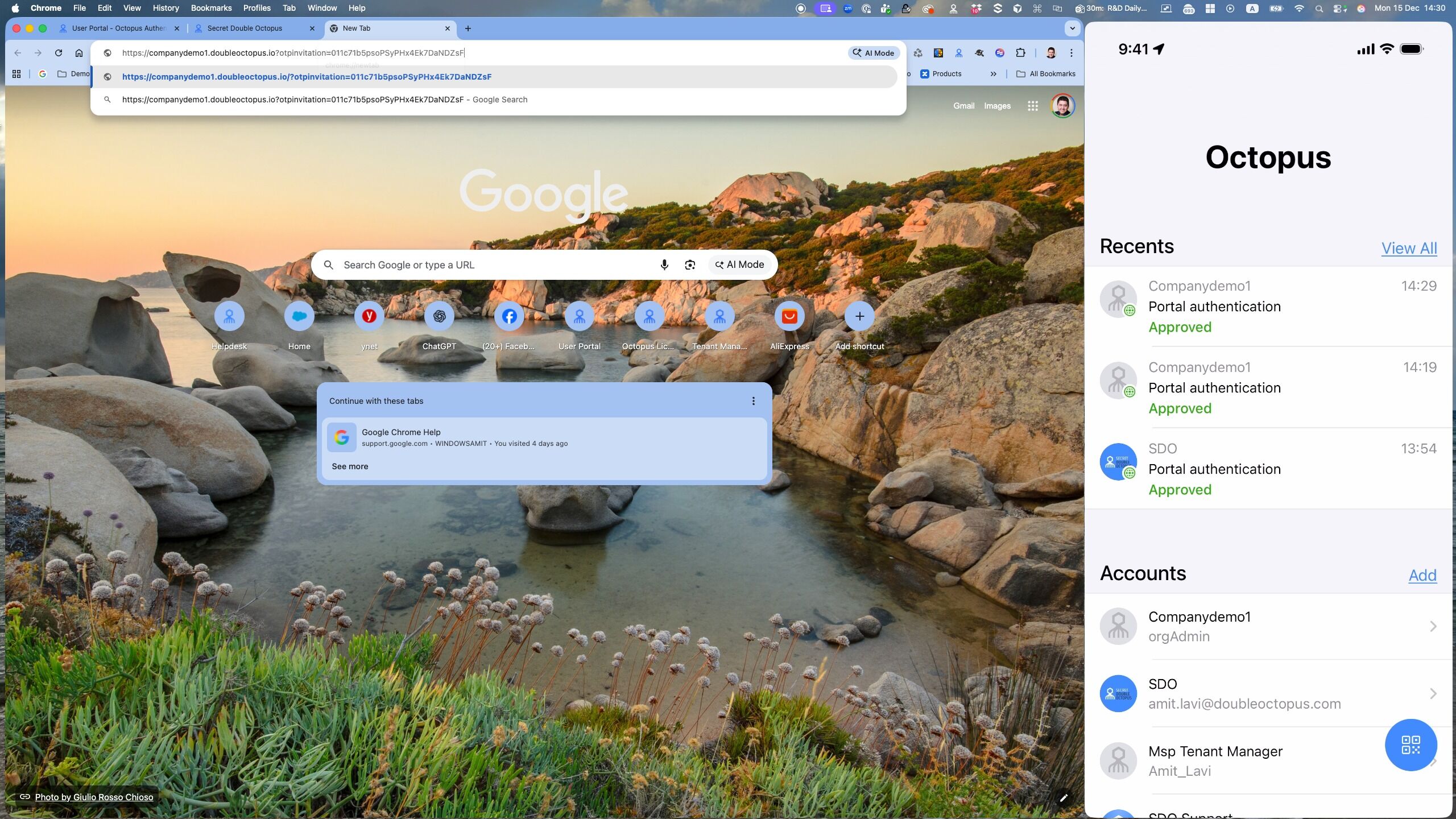Open the Google apps grid icon
This screenshot has width=1456, height=819.
[x=1033, y=106]
